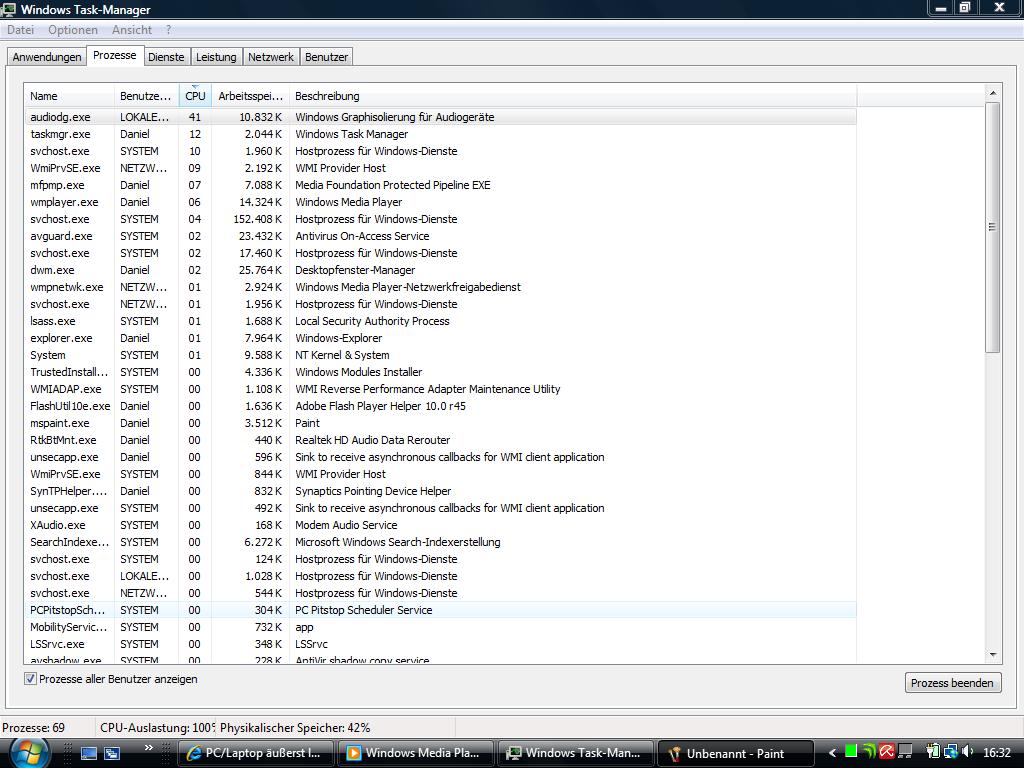
Task: Select the taskmgr.exe process row
Action: tap(440, 134)
